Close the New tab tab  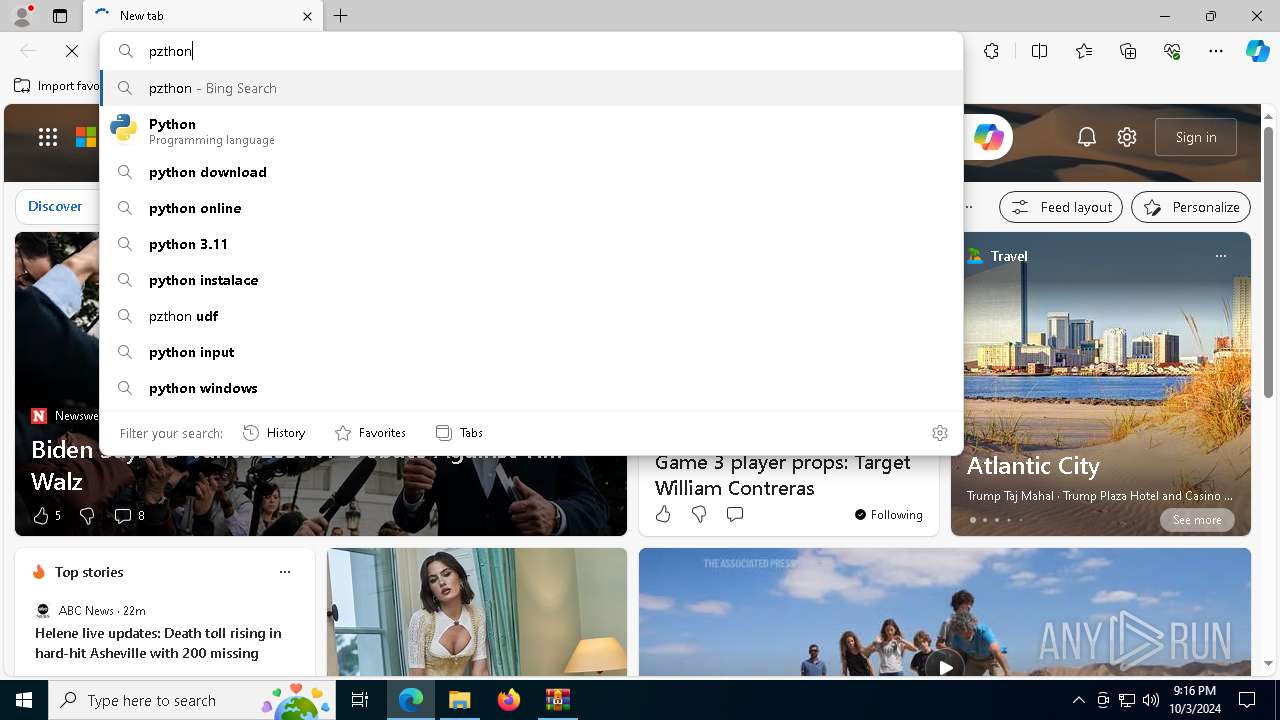coord(307,16)
